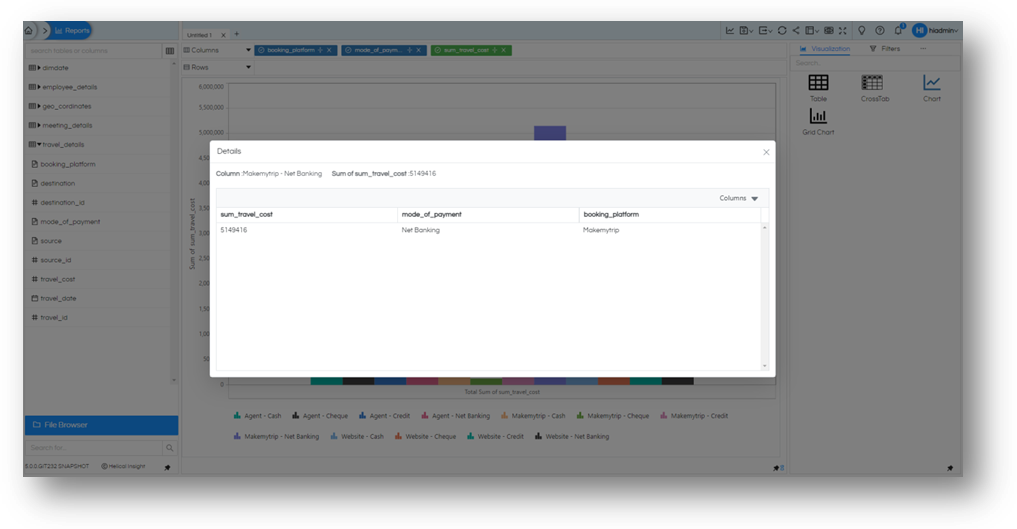Open the File Browser panel
This screenshot has width=1017, height=529.
click(101, 425)
